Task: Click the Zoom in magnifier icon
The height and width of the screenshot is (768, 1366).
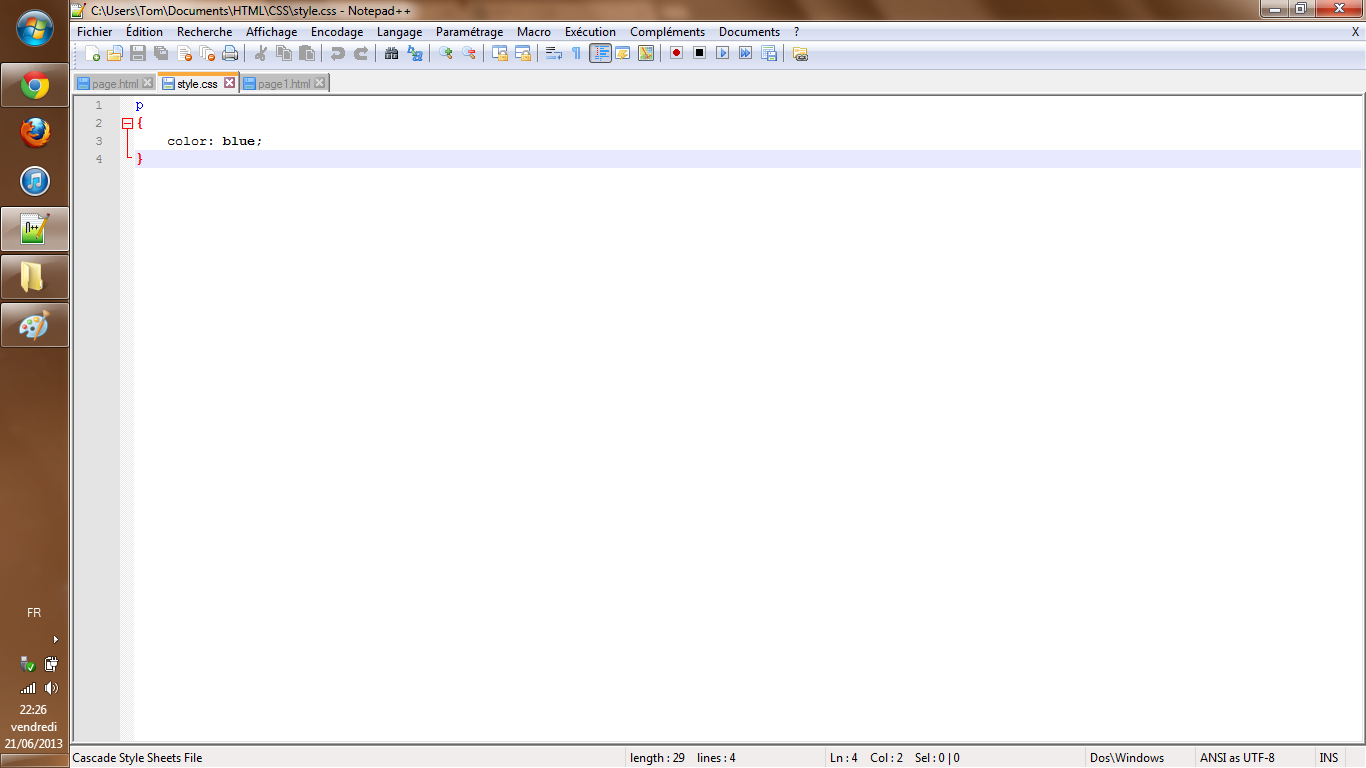Action: (x=446, y=53)
